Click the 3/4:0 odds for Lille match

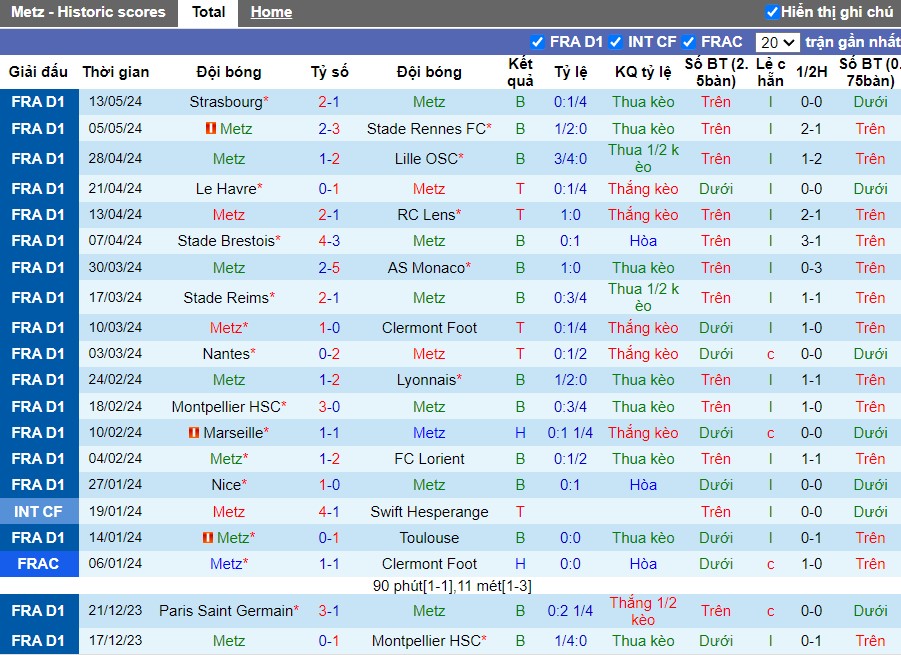pos(570,159)
